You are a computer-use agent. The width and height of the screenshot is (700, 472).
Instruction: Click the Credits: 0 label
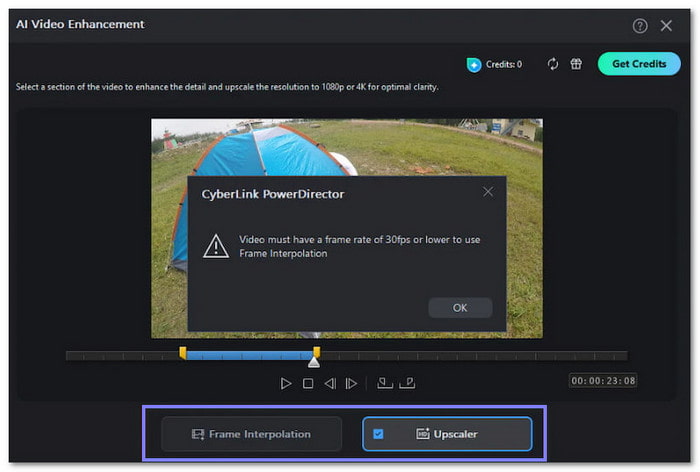click(504, 65)
